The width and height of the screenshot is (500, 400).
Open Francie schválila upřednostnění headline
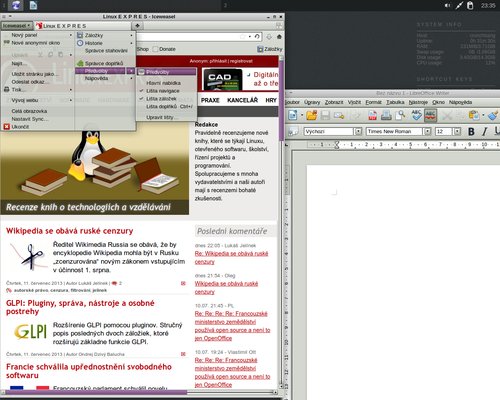tap(89, 371)
